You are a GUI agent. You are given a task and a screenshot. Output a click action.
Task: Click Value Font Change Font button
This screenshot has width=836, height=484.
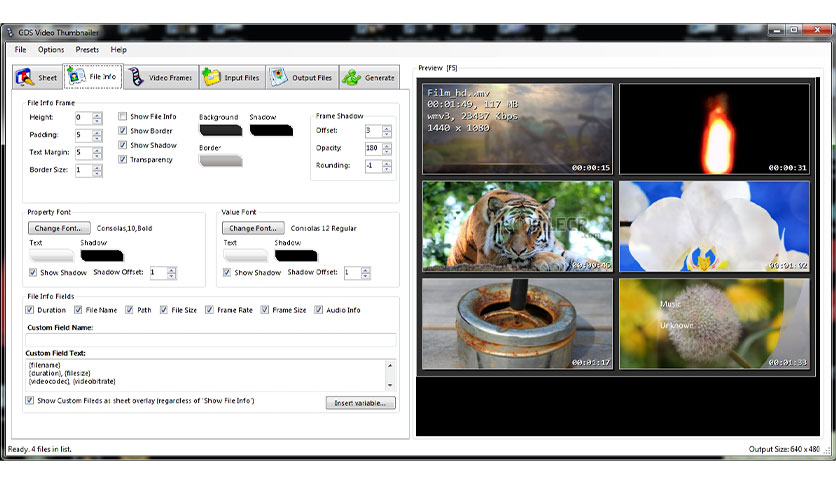pos(253,228)
